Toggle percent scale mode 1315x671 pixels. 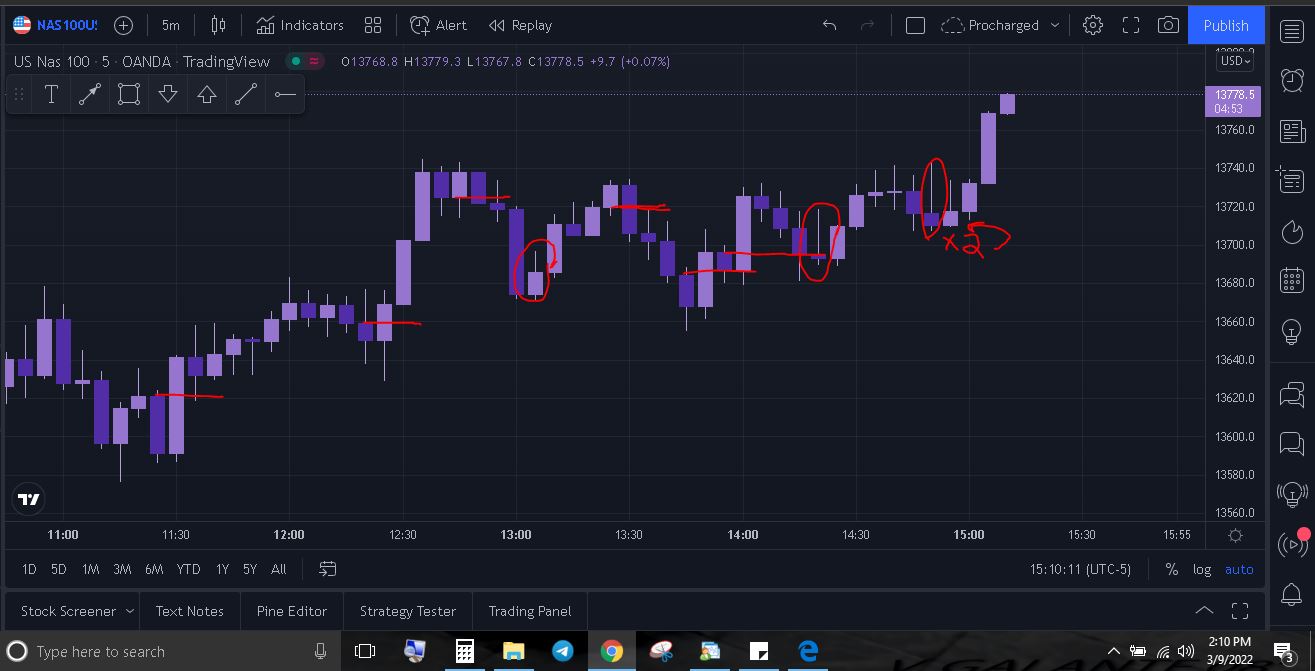coord(1171,569)
